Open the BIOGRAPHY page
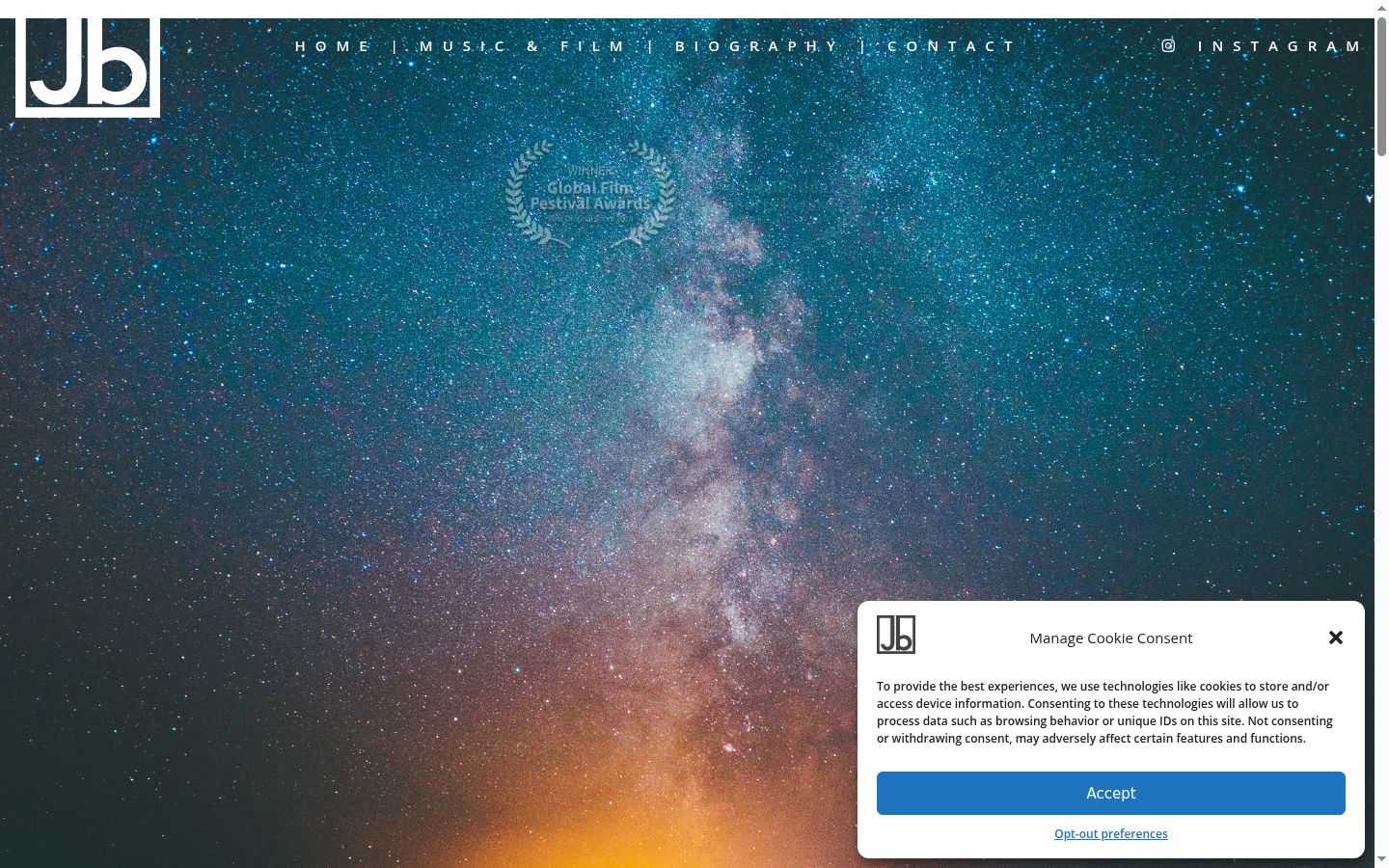The image size is (1389, 868). point(757,46)
